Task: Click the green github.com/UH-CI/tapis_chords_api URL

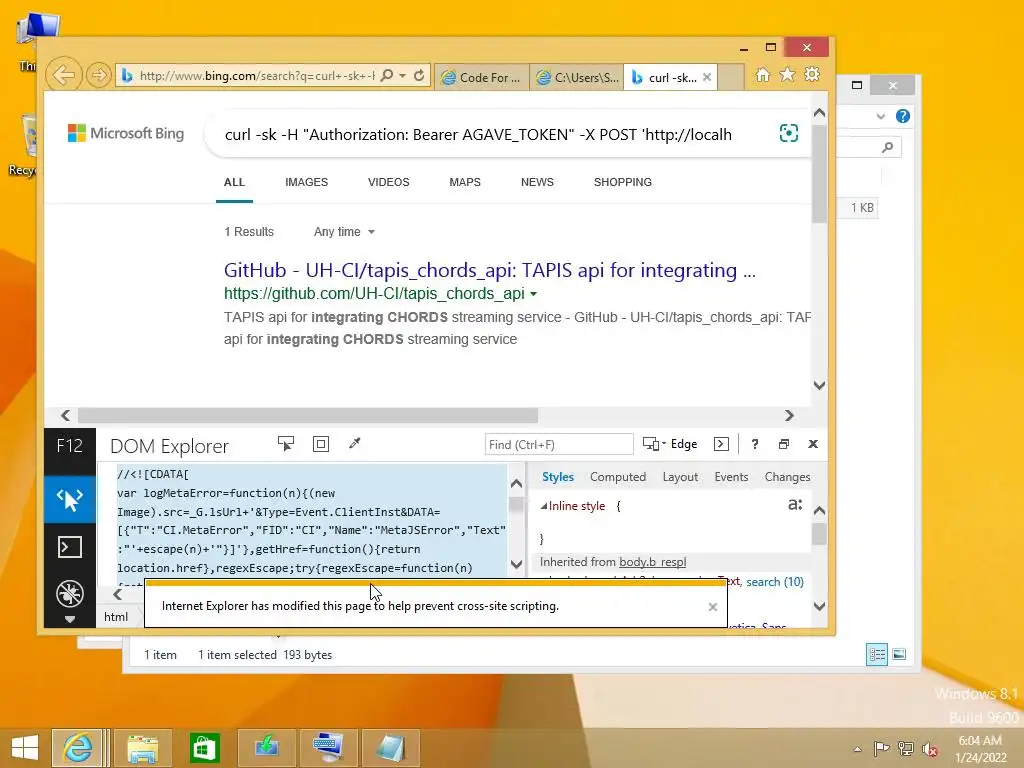Action: [x=374, y=294]
